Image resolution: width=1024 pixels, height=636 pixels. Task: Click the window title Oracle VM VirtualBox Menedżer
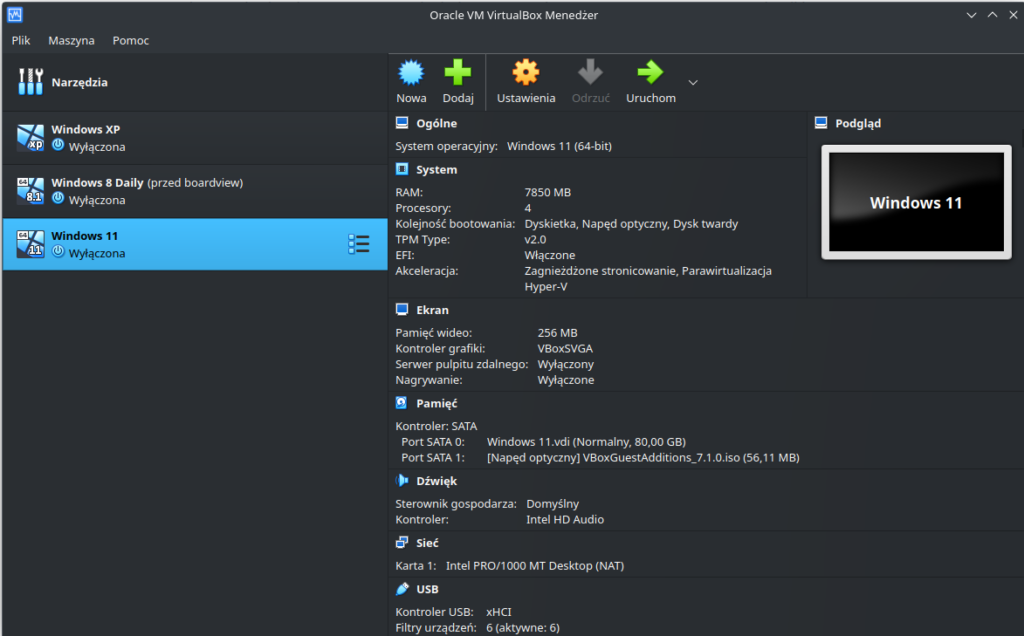[513, 15]
